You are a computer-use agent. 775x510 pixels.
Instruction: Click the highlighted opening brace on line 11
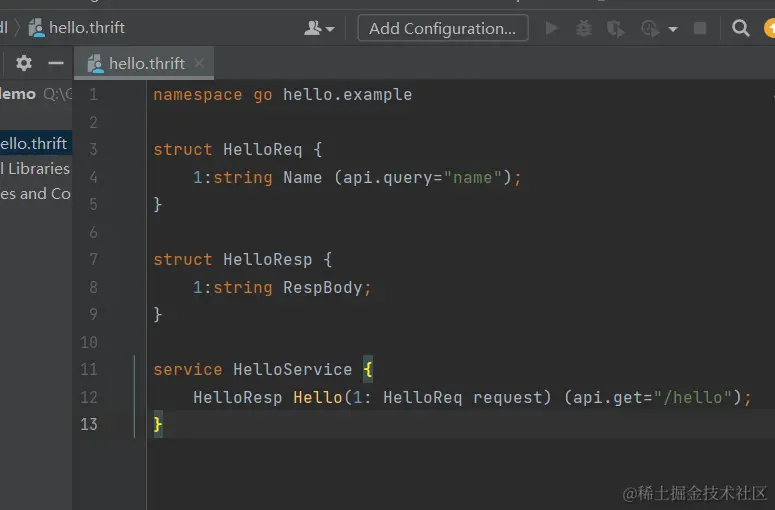(368, 369)
